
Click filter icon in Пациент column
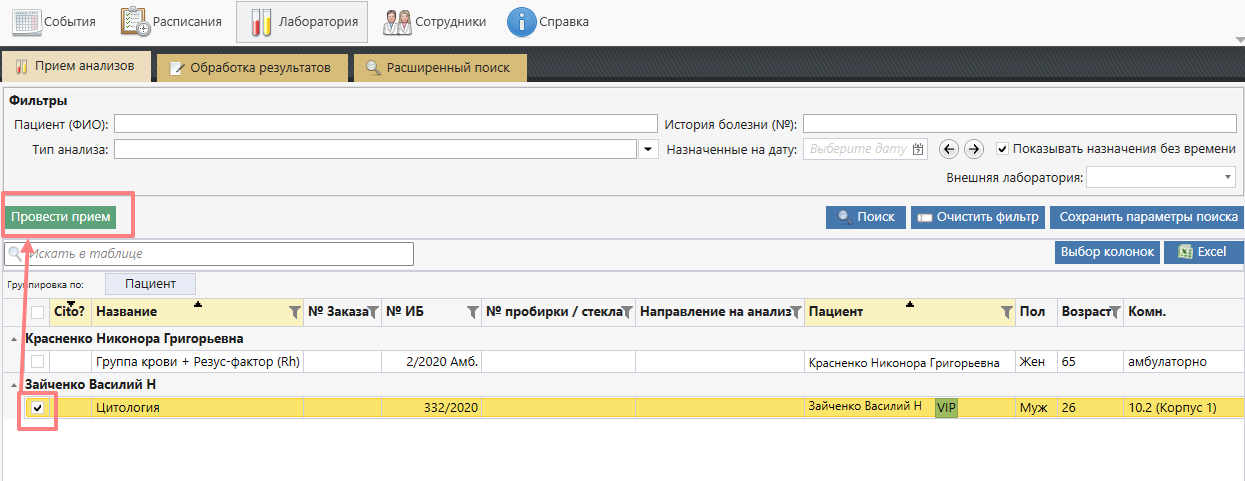[x=1007, y=313]
